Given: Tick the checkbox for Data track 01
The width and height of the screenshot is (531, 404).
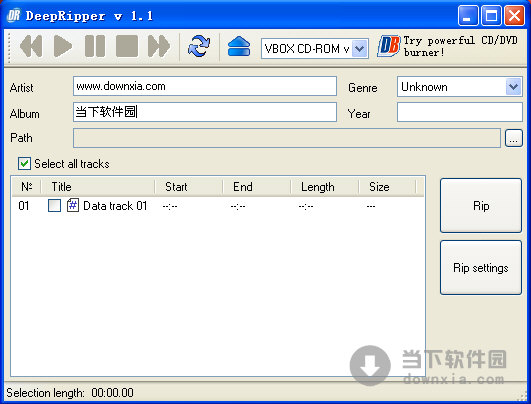Looking at the screenshot, I should tap(54, 206).
